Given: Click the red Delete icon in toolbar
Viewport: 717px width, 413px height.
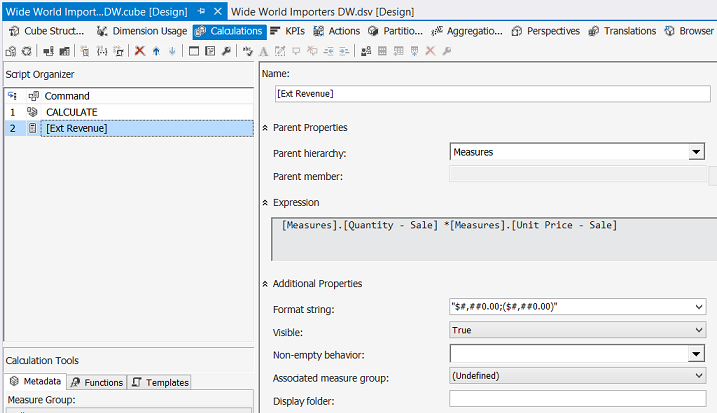Looking at the screenshot, I should pos(140,50).
